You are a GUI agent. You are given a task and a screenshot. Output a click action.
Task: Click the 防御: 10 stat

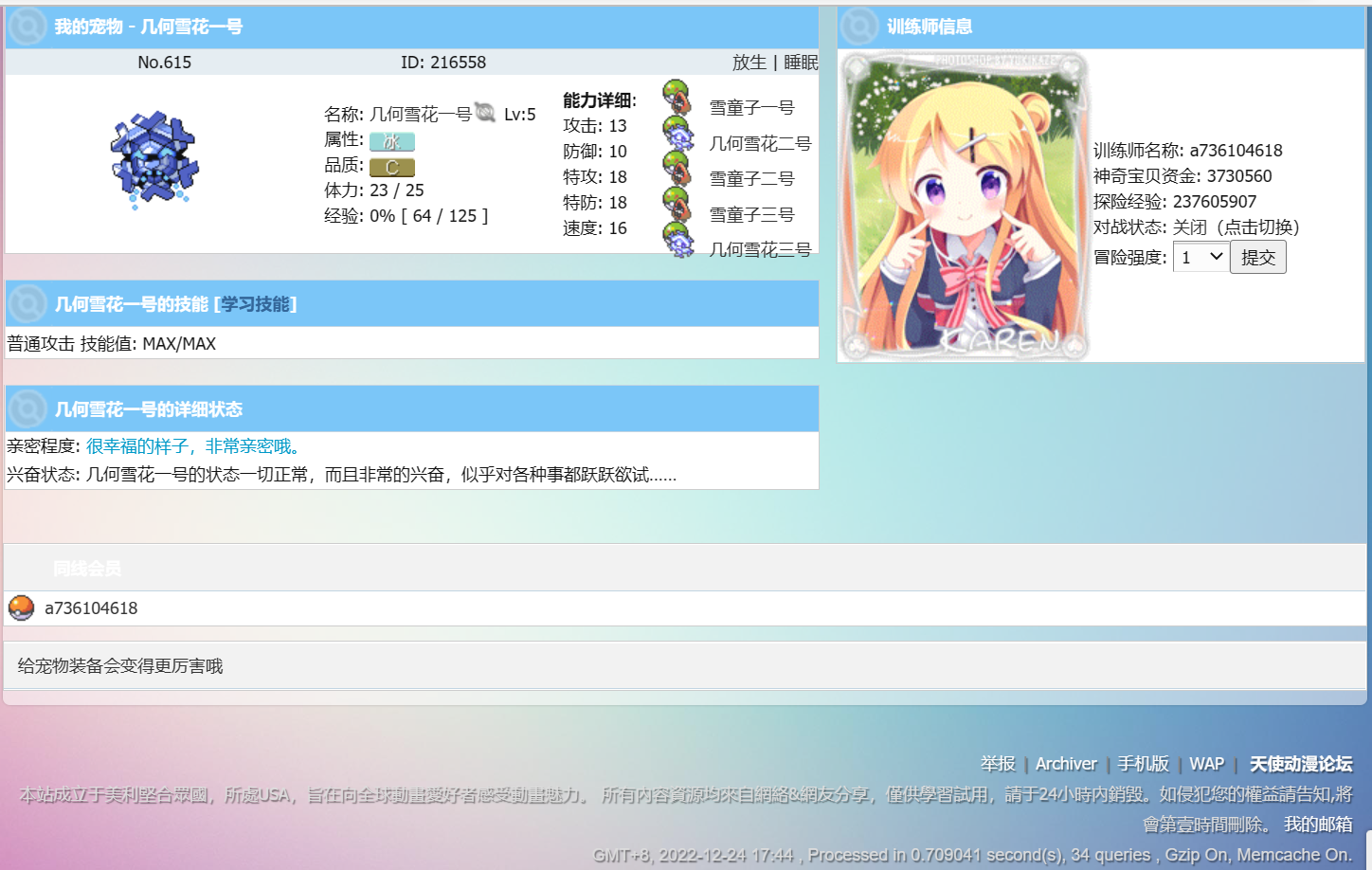tap(594, 151)
